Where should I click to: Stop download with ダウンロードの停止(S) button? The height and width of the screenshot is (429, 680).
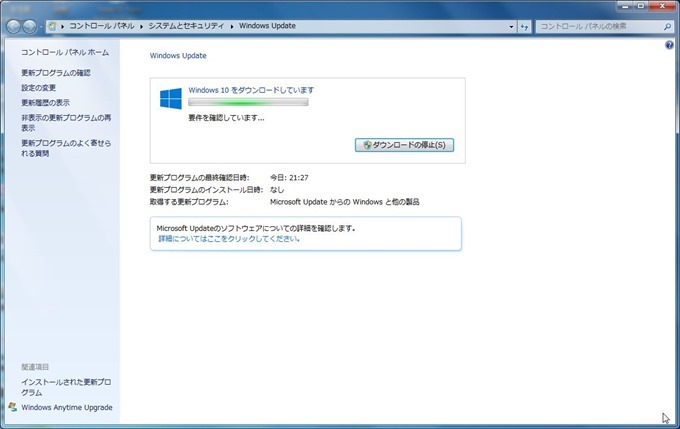(x=404, y=145)
